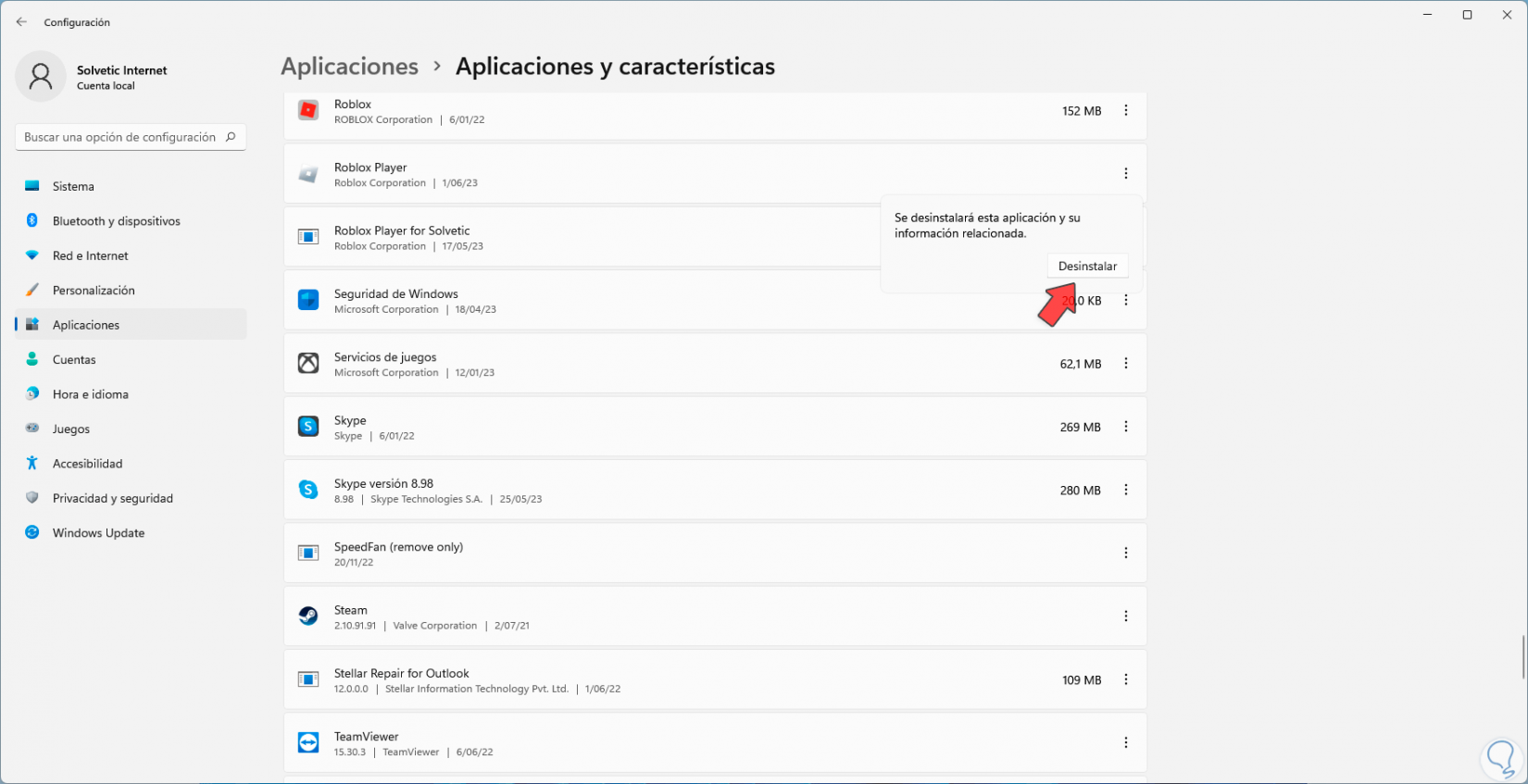Screen dimensions: 1528x784
Task: Confirm with the Desinstalar button
Action: click(x=1087, y=267)
